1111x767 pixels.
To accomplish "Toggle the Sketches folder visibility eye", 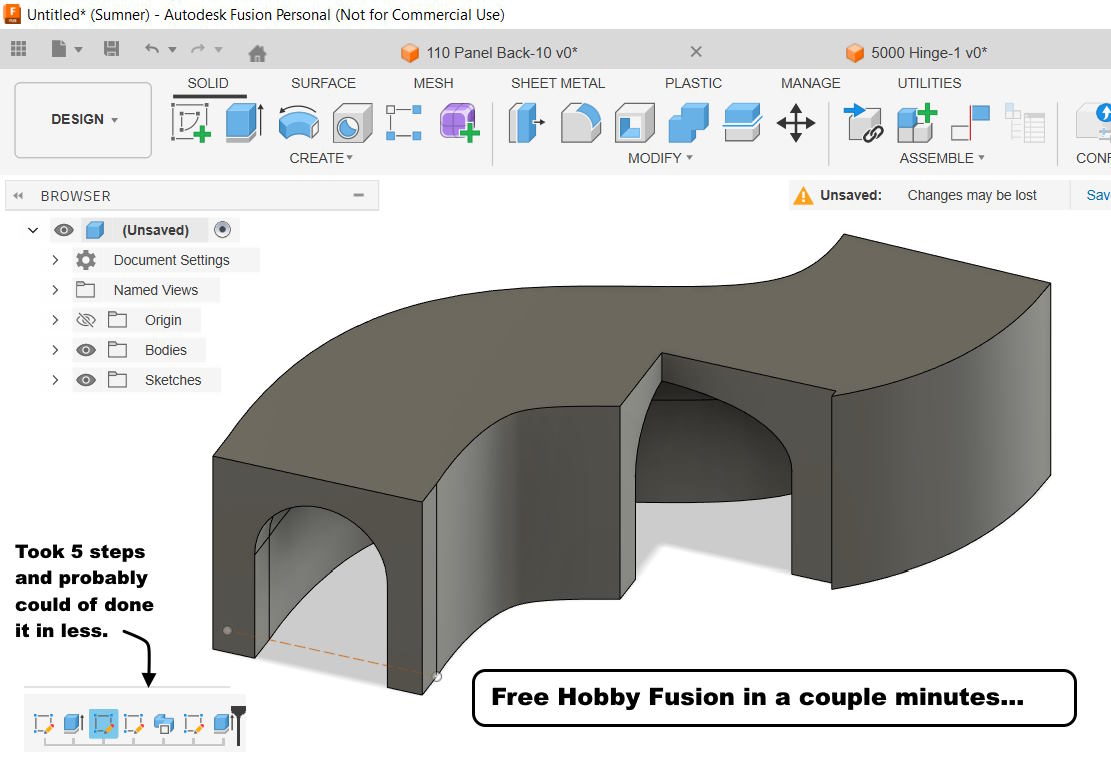I will click(86, 380).
